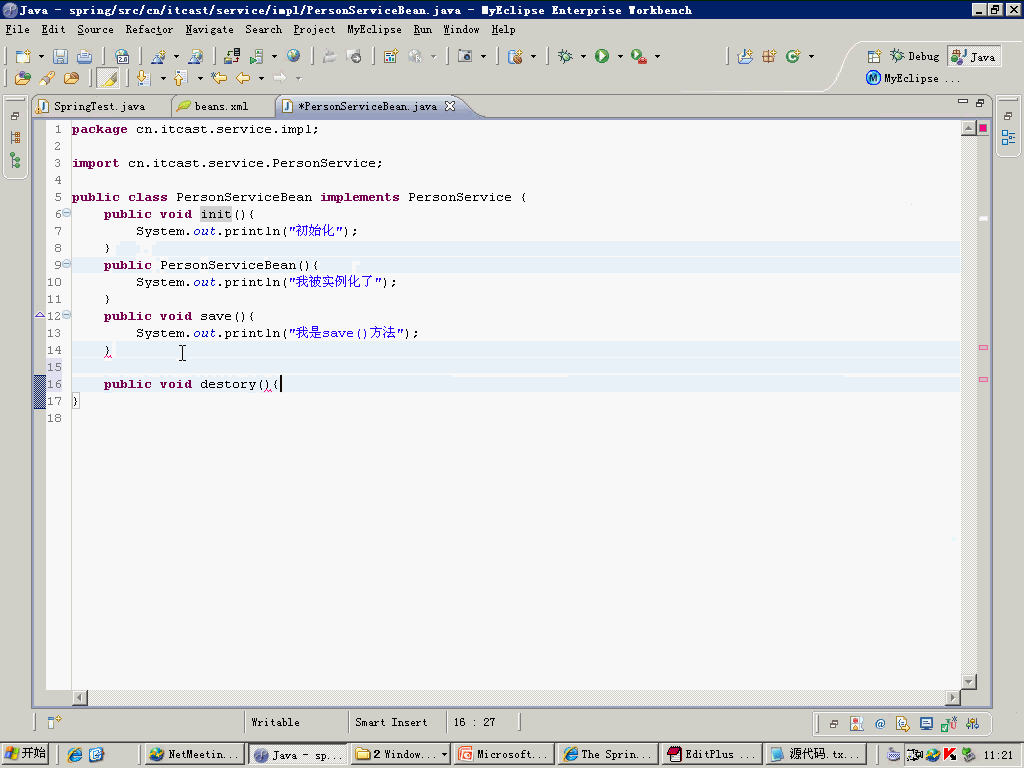Click the Writable status field

tap(296, 722)
